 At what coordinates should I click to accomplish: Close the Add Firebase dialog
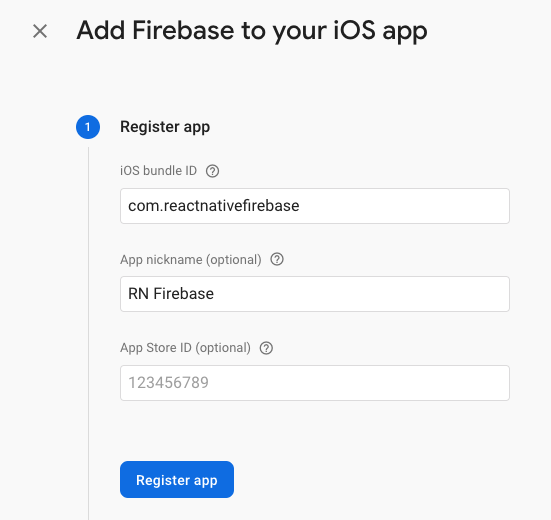[40, 31]
